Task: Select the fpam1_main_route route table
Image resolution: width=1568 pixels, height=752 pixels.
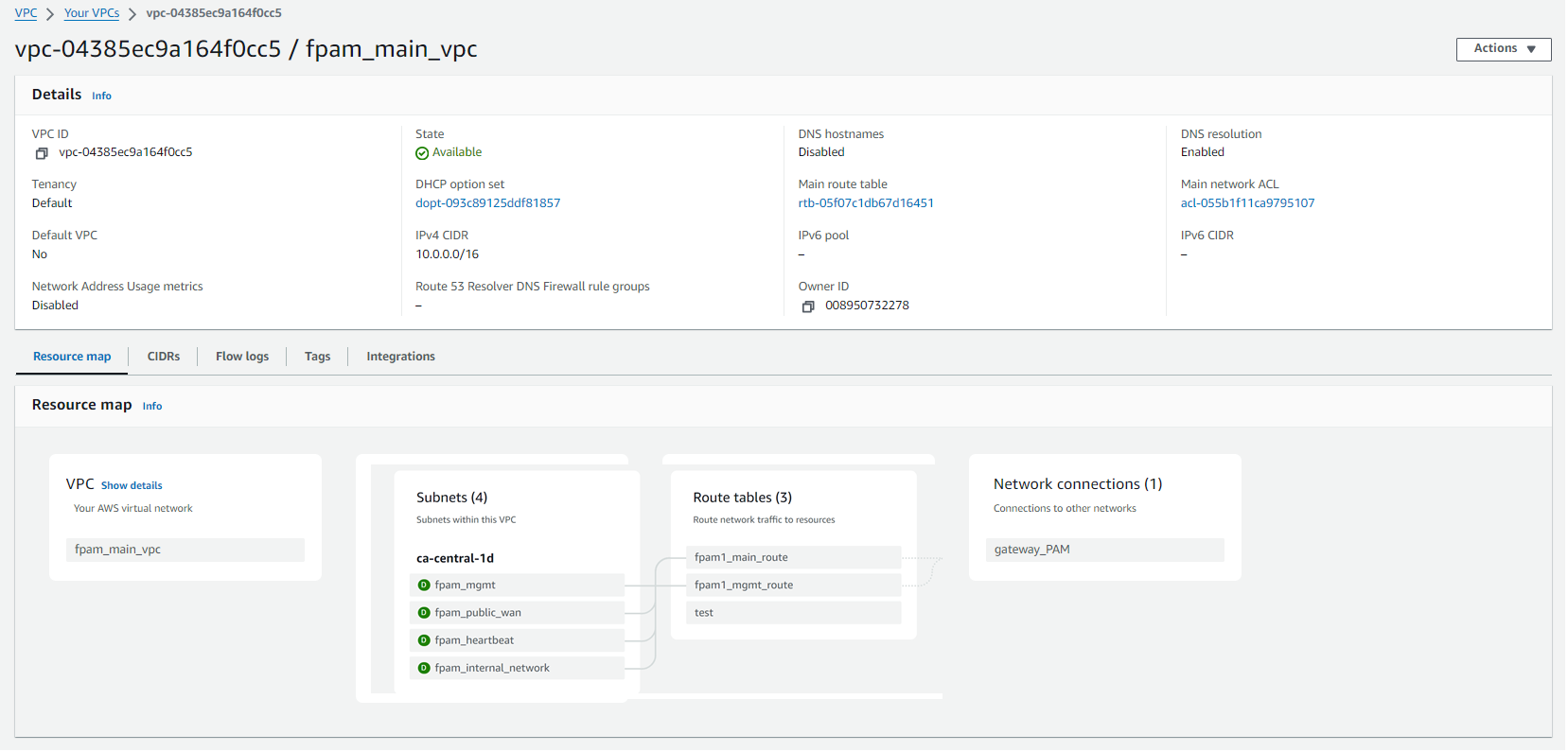Action: 794,557
